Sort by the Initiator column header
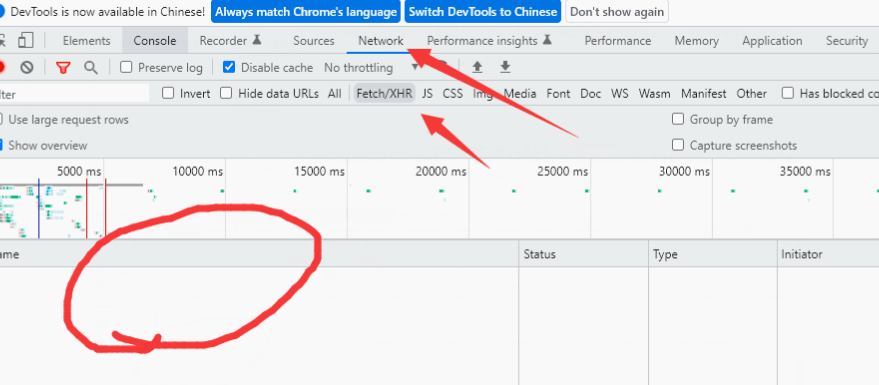The height and width of the screenshot is (385, 879). click(x=828, y=254)
